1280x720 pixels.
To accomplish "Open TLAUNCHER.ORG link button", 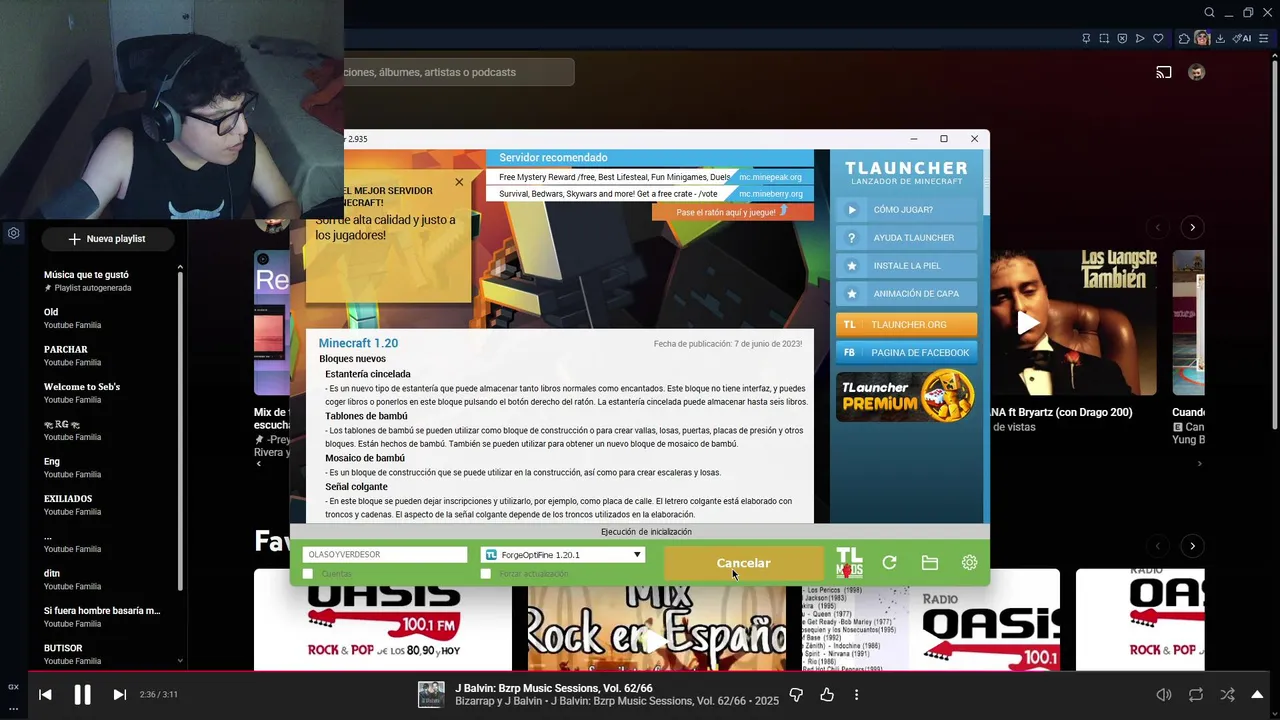I will [x=906, y=325].
